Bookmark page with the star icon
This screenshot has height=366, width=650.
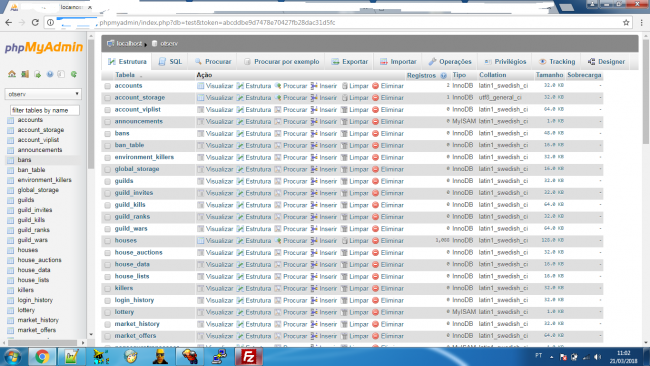pyautogui.click(x=626, y=23)
